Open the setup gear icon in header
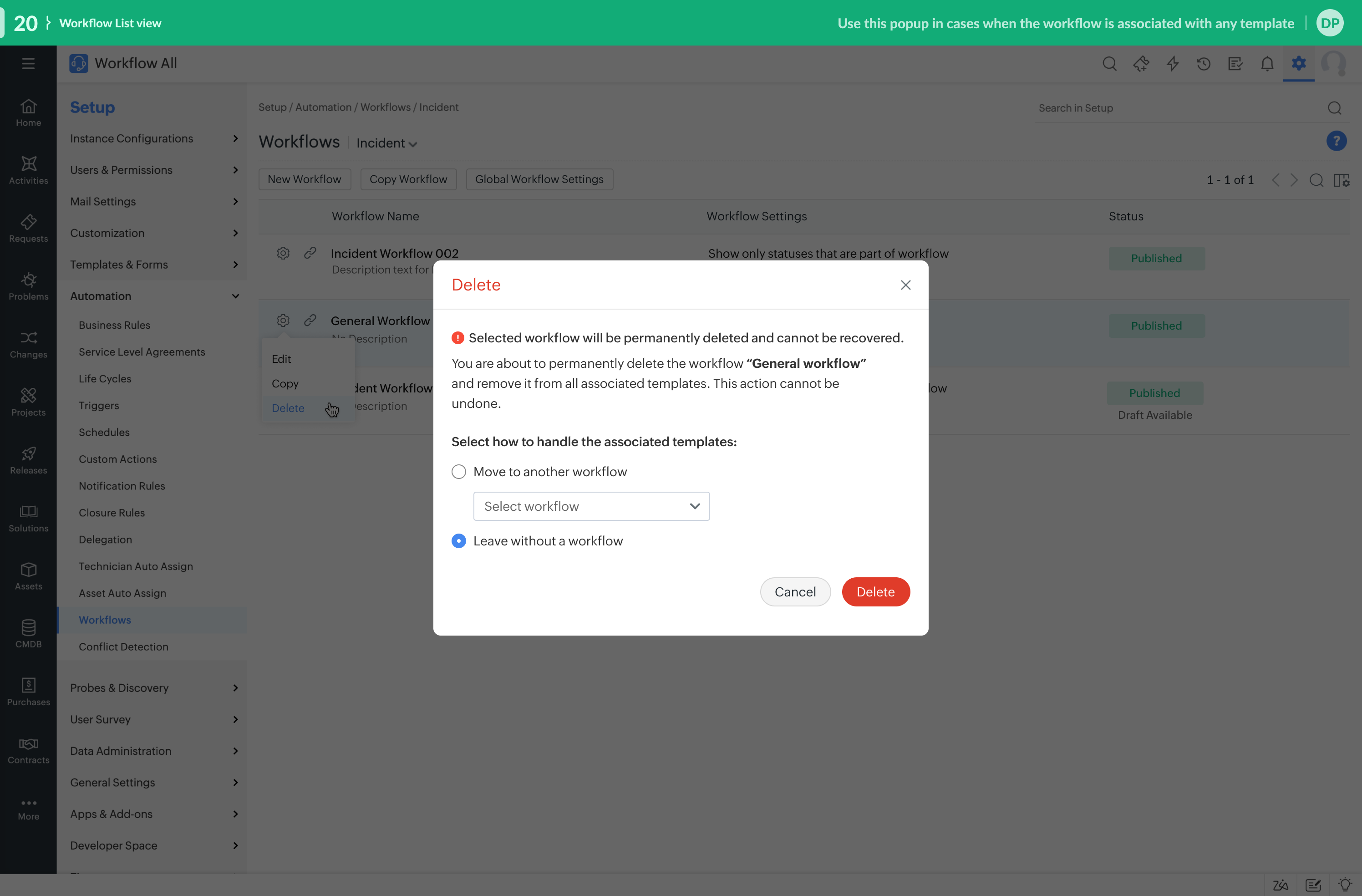 pos(1298,63)
